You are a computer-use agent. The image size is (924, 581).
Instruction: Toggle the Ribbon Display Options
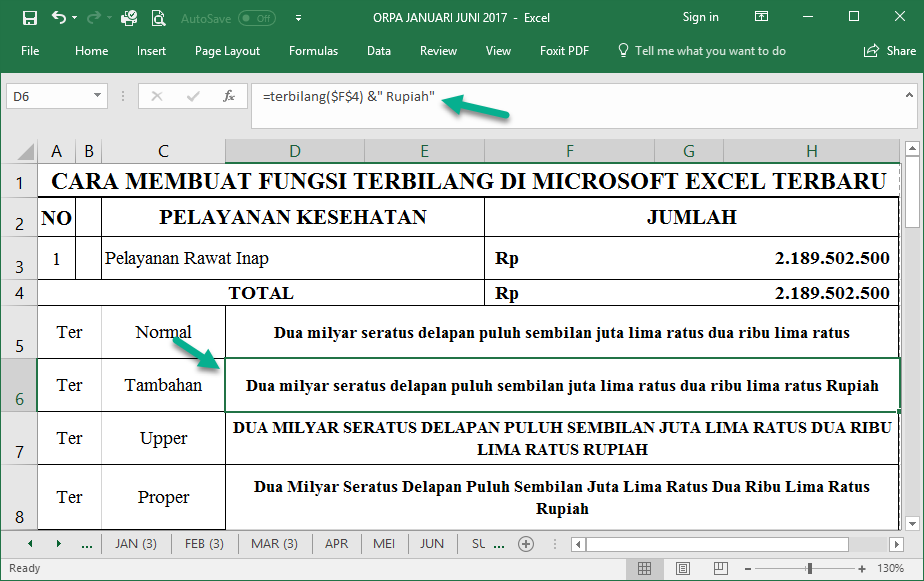(x=761, y=17)
